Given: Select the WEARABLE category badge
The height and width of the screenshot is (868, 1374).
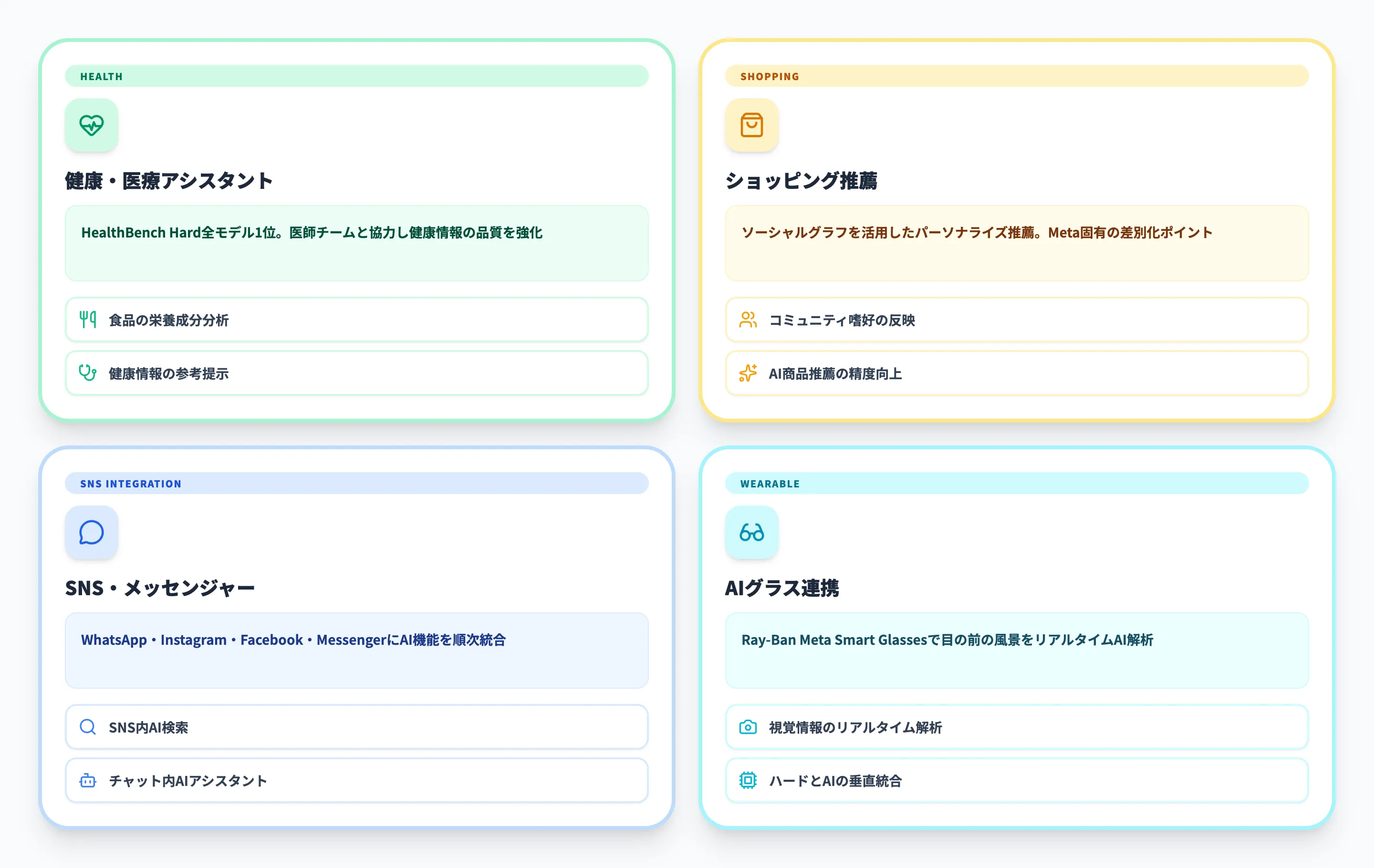Looking at the screenshot, I should (770, 483).
